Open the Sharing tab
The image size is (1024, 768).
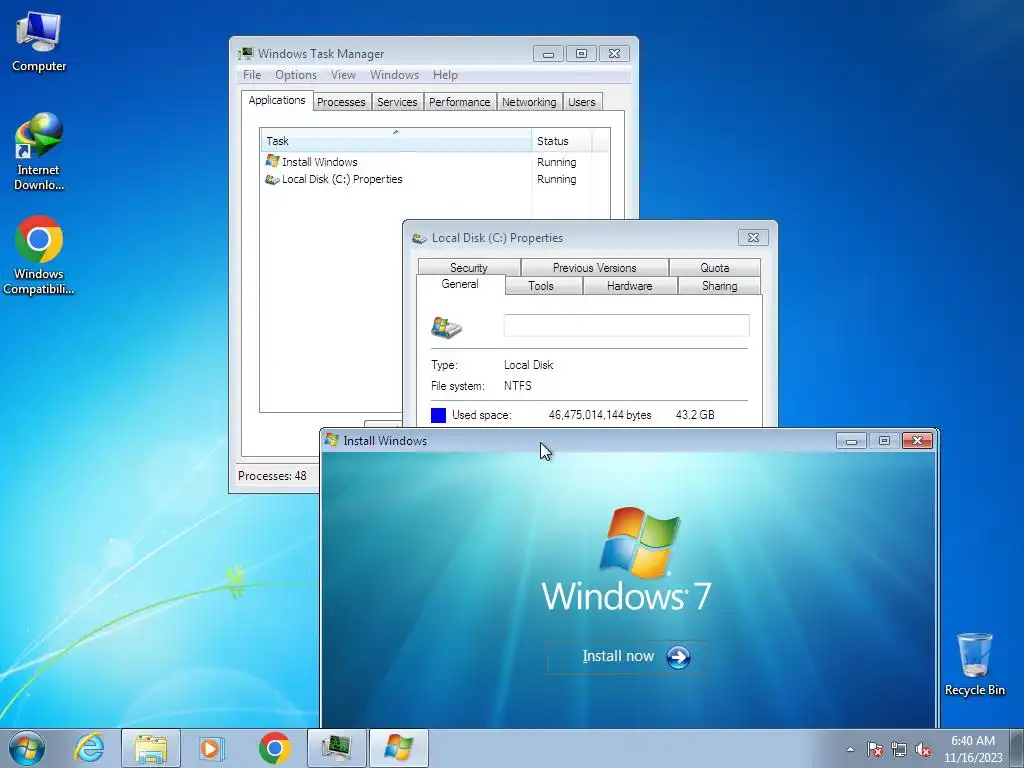[x=719, y=286]
